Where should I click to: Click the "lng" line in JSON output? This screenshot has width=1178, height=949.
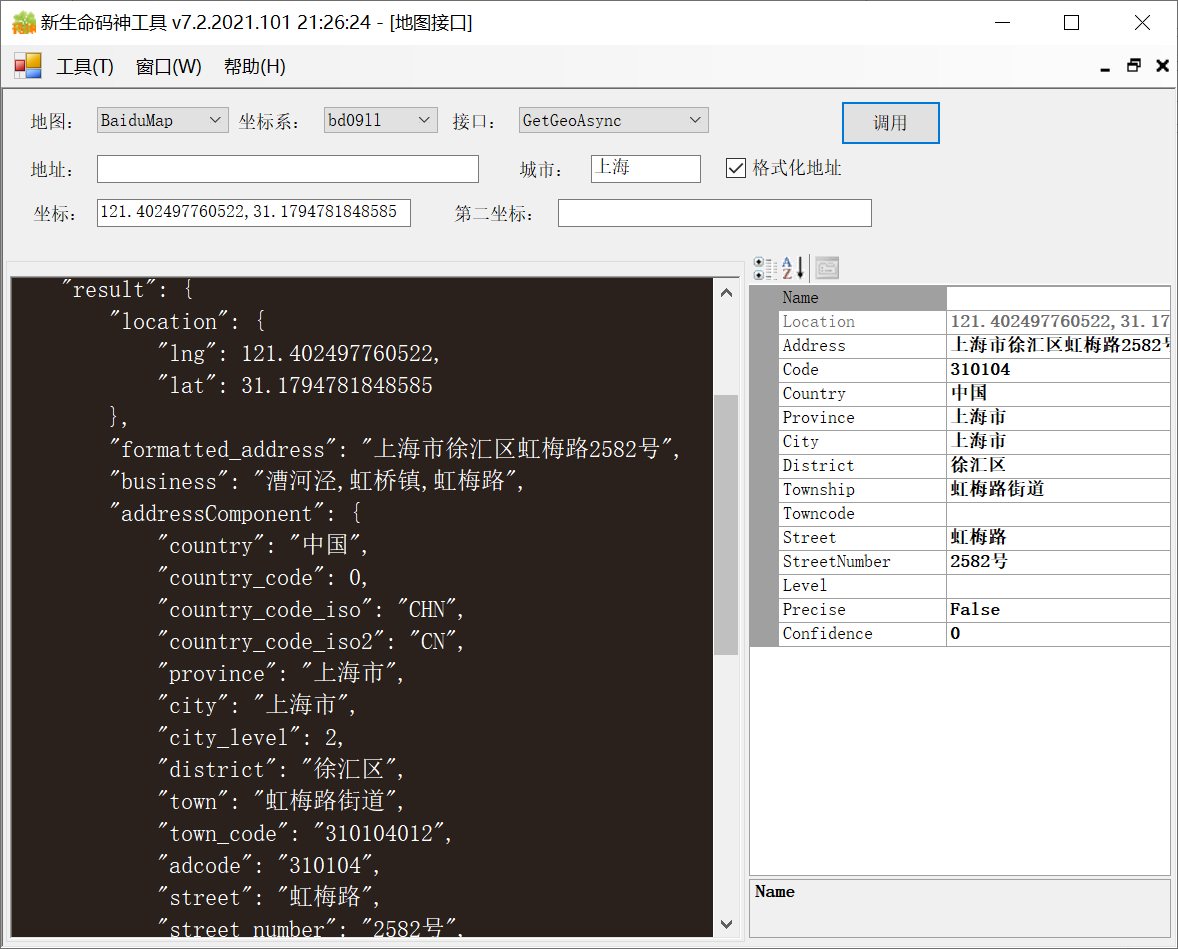pyautogui.click(x=298, y=353)
